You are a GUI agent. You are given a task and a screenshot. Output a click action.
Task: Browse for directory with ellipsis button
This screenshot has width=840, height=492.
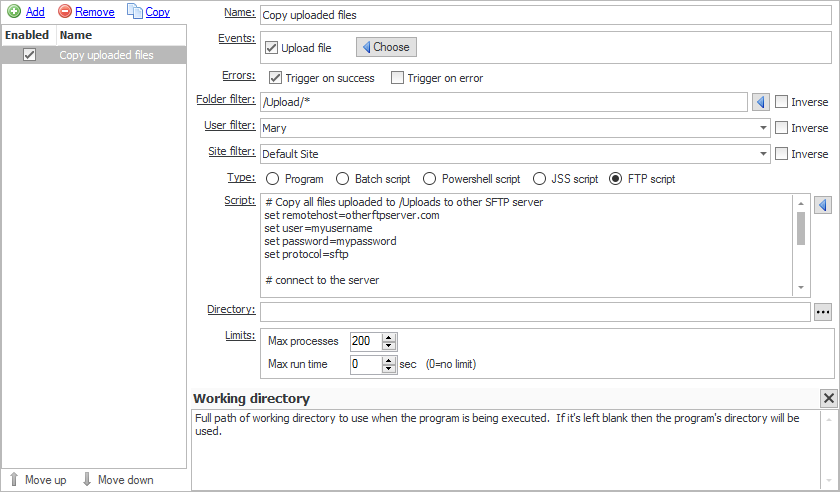pos(824,312)
